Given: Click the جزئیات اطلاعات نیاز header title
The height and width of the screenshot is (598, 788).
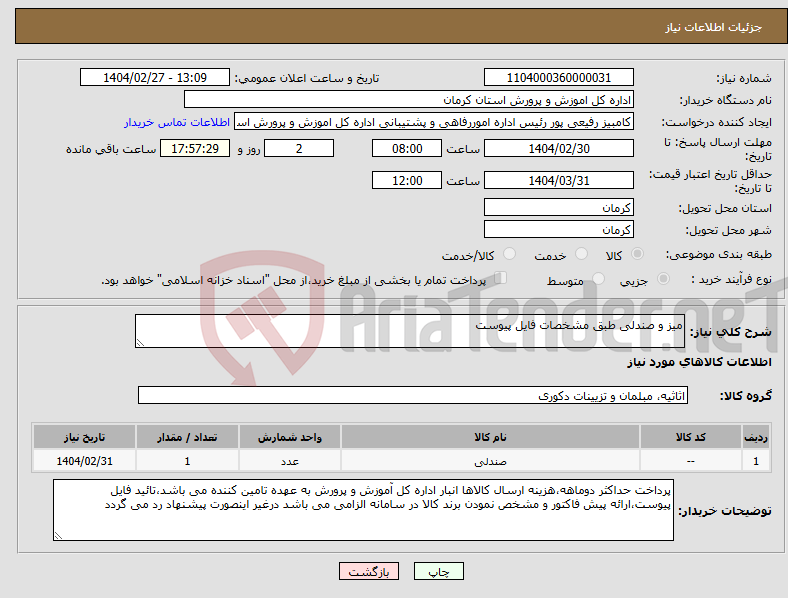Looking at the screenshot, I should click(x=714, y=27).
